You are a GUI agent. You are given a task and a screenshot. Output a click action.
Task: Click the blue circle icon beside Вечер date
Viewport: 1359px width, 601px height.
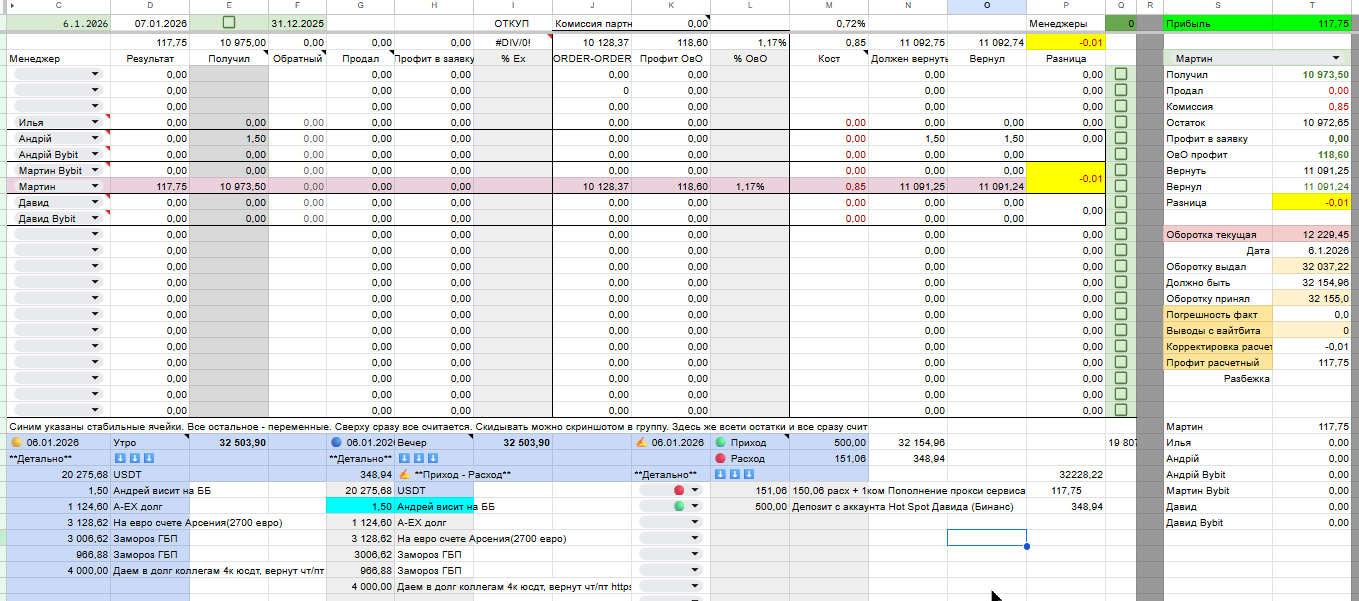[336, 442]
